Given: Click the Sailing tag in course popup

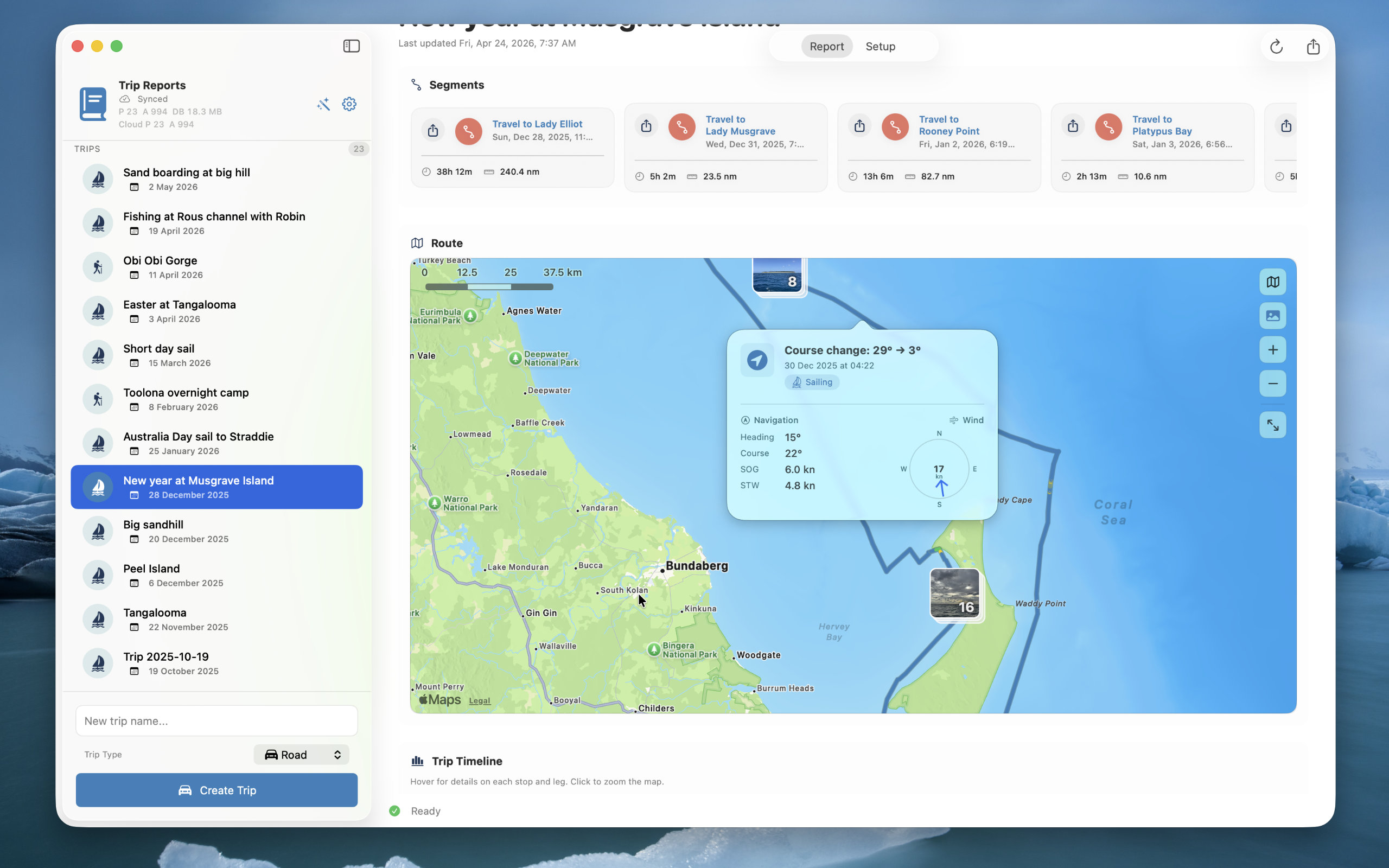Looking at the screenshot, I should pyautogui.click(x=812, y=382).
